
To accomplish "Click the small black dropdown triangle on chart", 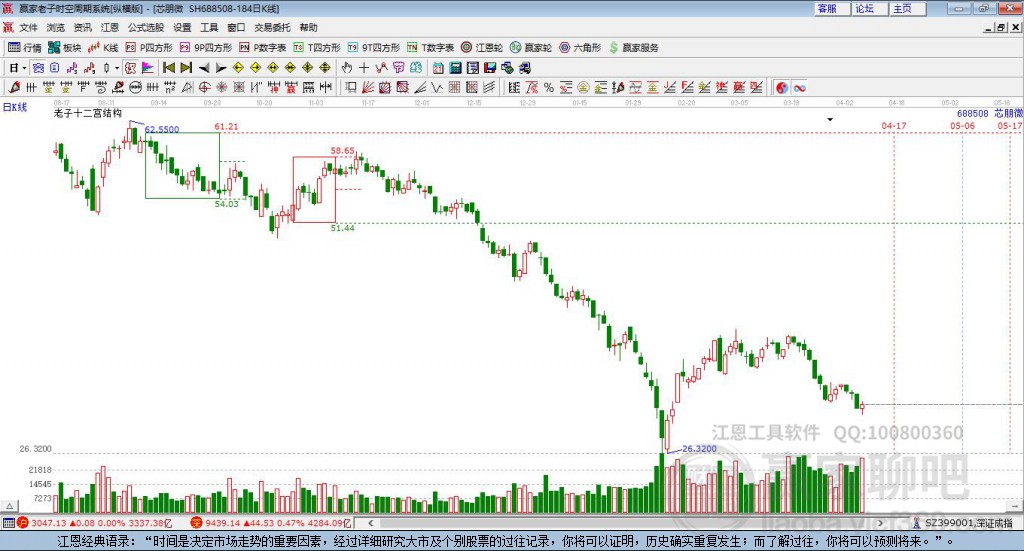I will 830,119.
